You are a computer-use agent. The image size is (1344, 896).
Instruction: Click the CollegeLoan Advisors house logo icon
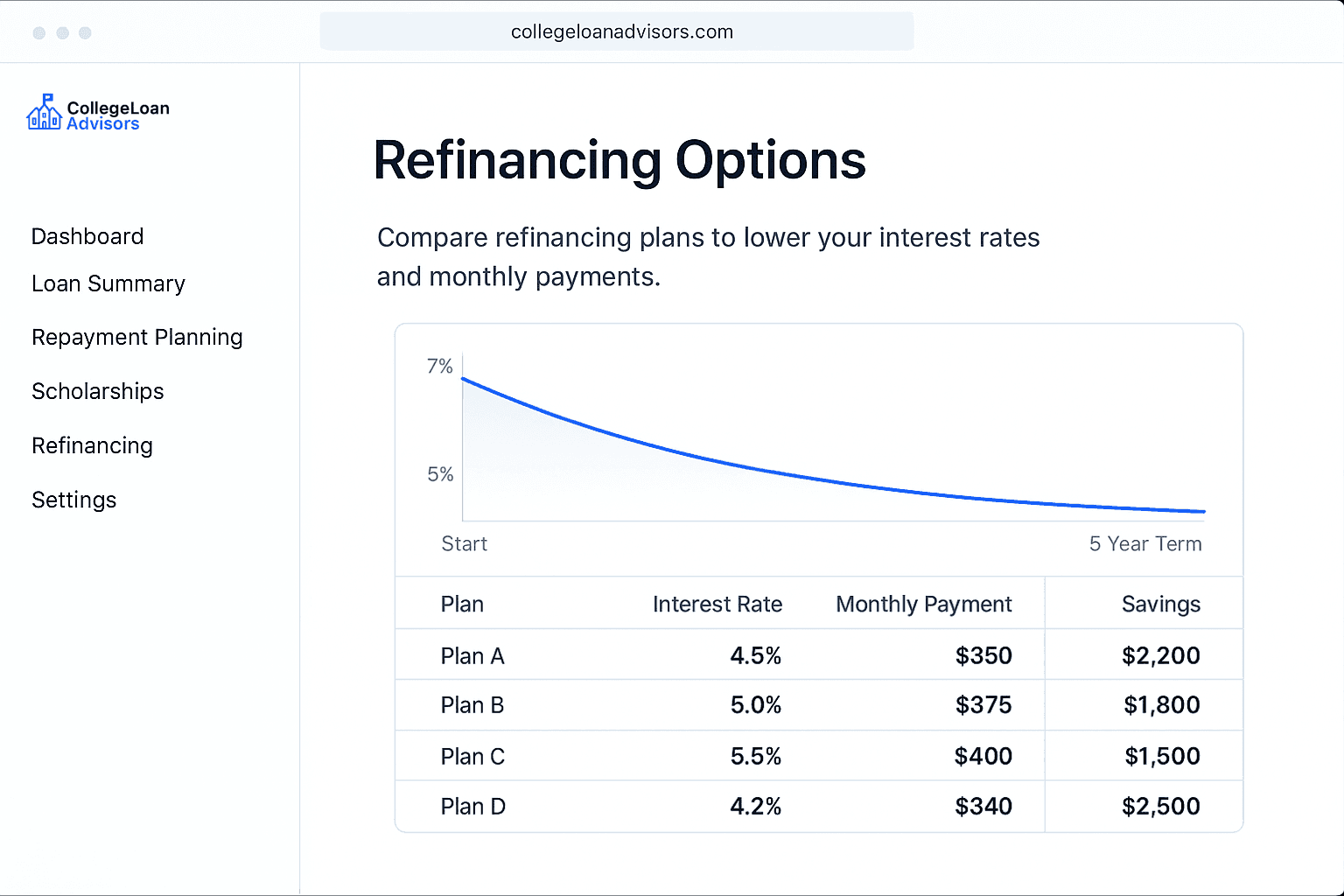pos(44,114)
